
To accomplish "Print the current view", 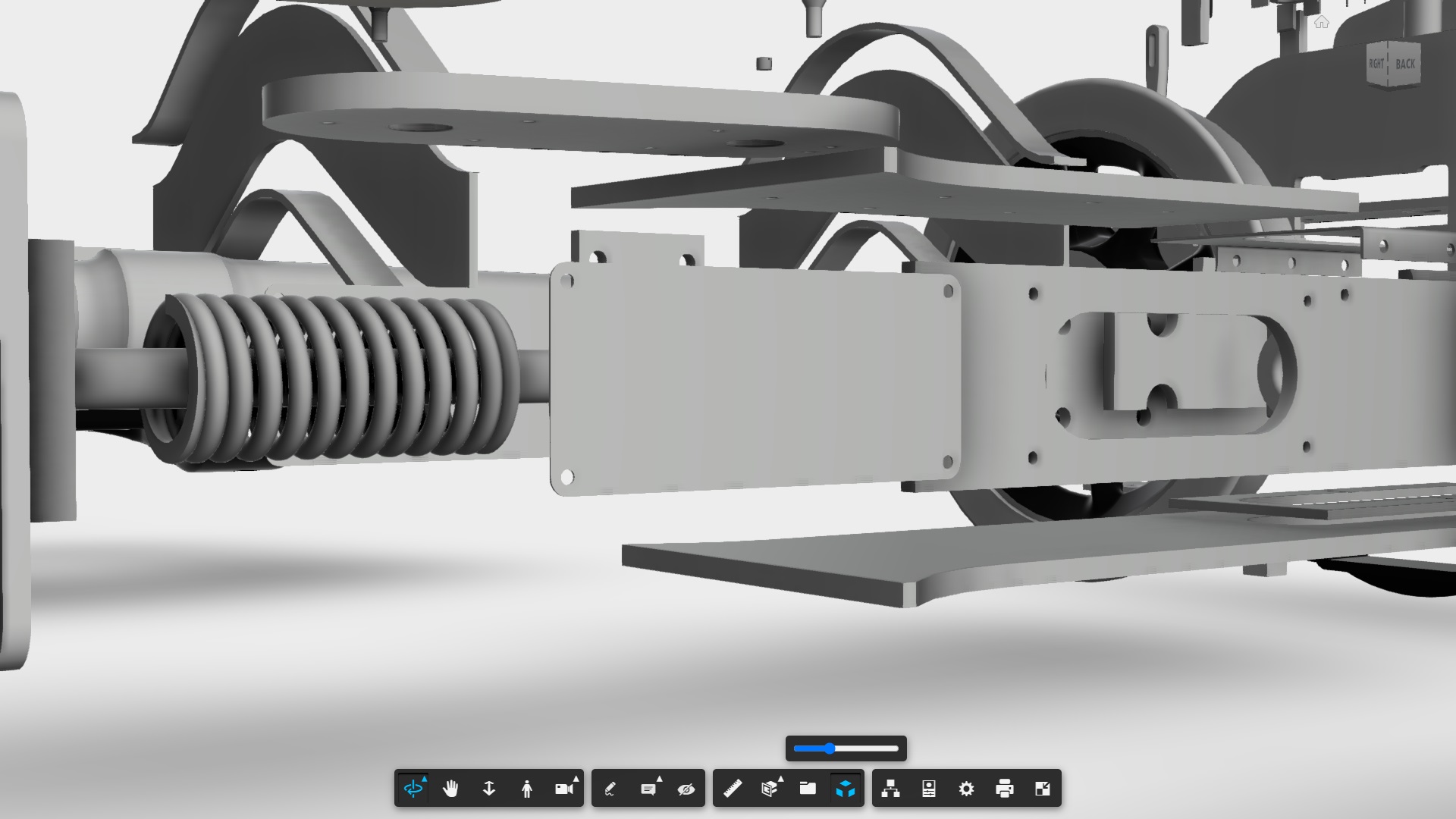I will (1005, 789).
